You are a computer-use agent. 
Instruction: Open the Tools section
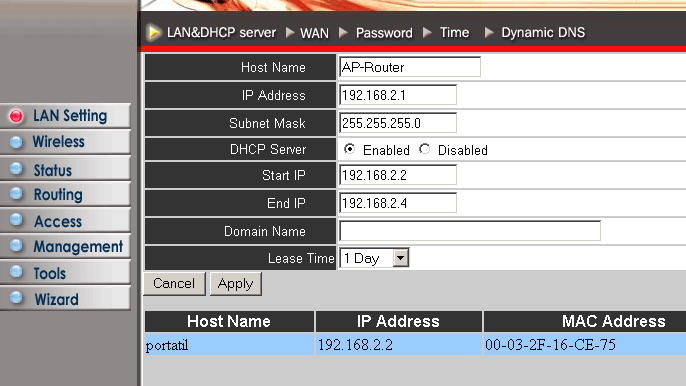click(x=65, y=273)
